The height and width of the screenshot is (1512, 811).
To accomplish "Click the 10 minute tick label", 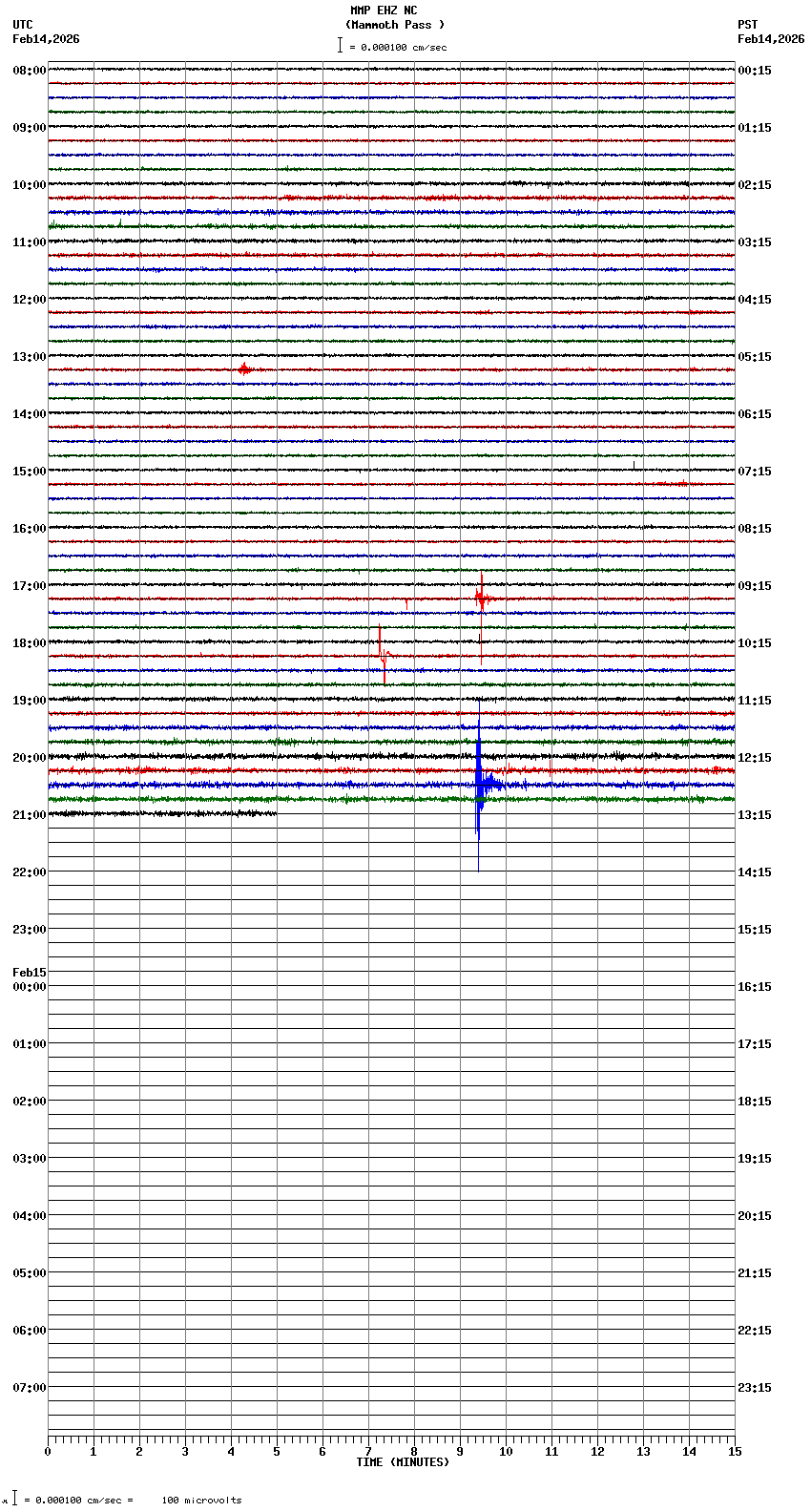I will point(506,1452).
